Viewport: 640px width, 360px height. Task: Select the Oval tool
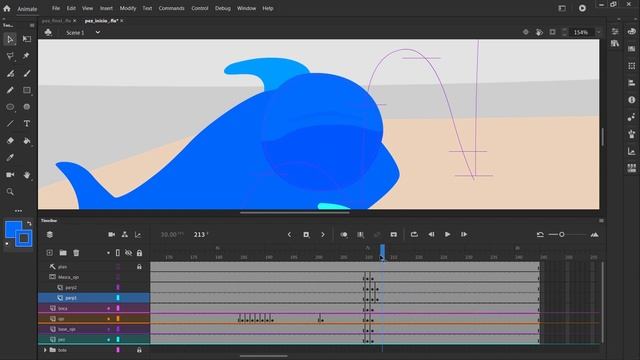click(10, 107)
